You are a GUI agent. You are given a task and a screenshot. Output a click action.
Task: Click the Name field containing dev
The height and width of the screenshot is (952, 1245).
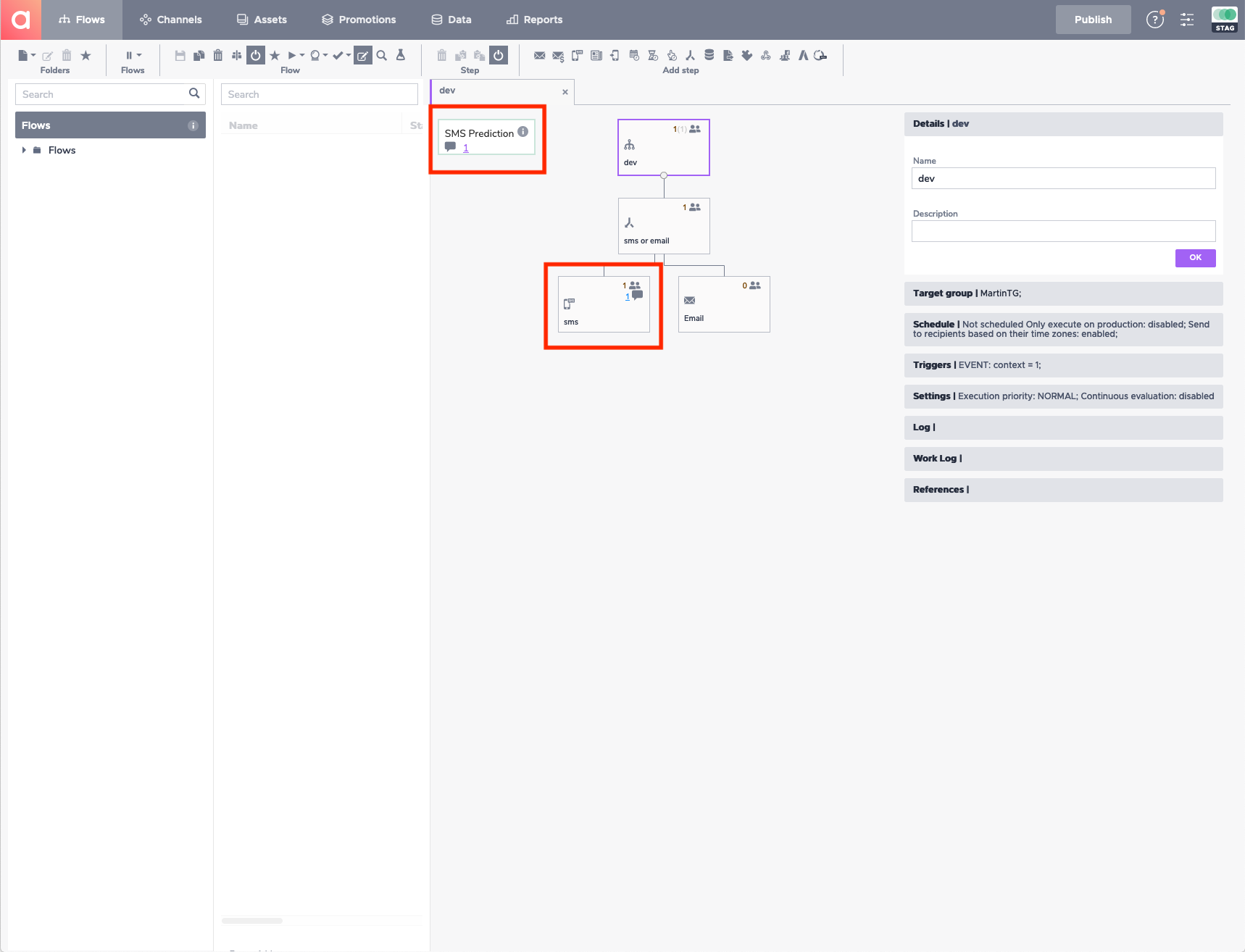(x=1064, y=178)
